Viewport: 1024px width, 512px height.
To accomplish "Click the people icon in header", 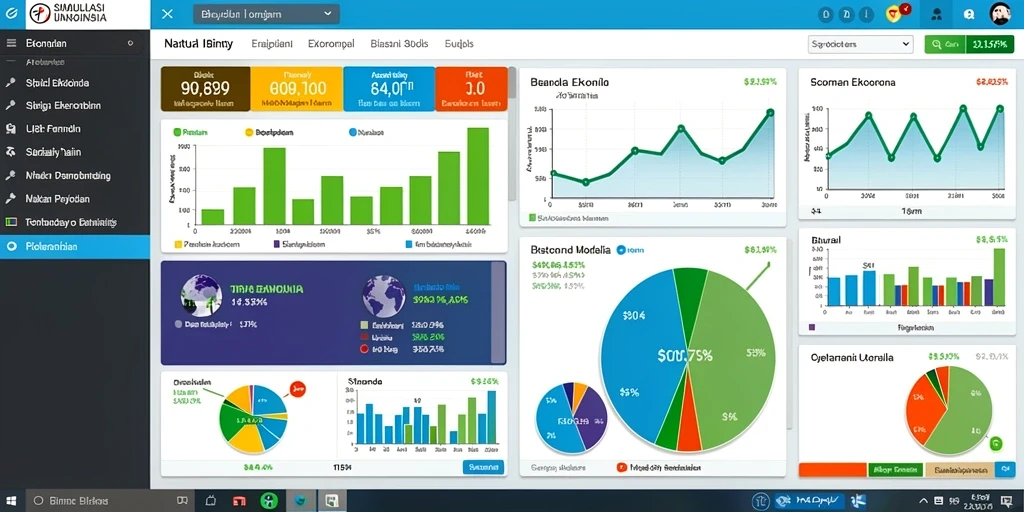I will [x=936, y=14].
